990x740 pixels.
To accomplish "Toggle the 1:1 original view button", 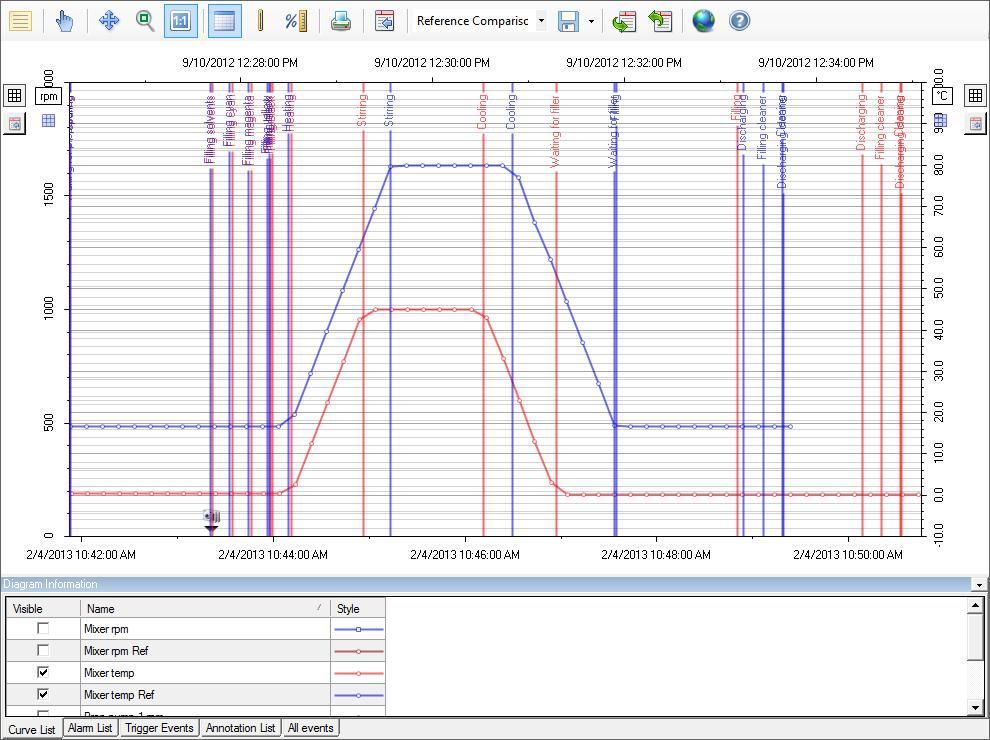I will (181, 21).
